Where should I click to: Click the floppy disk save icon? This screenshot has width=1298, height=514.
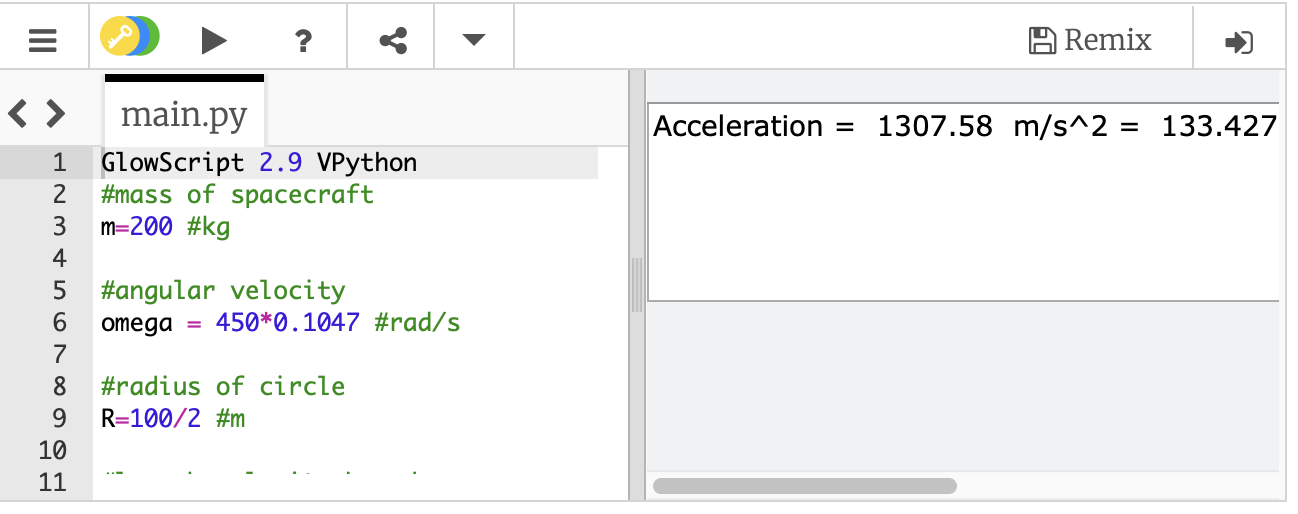click(x=1042, y=40)
